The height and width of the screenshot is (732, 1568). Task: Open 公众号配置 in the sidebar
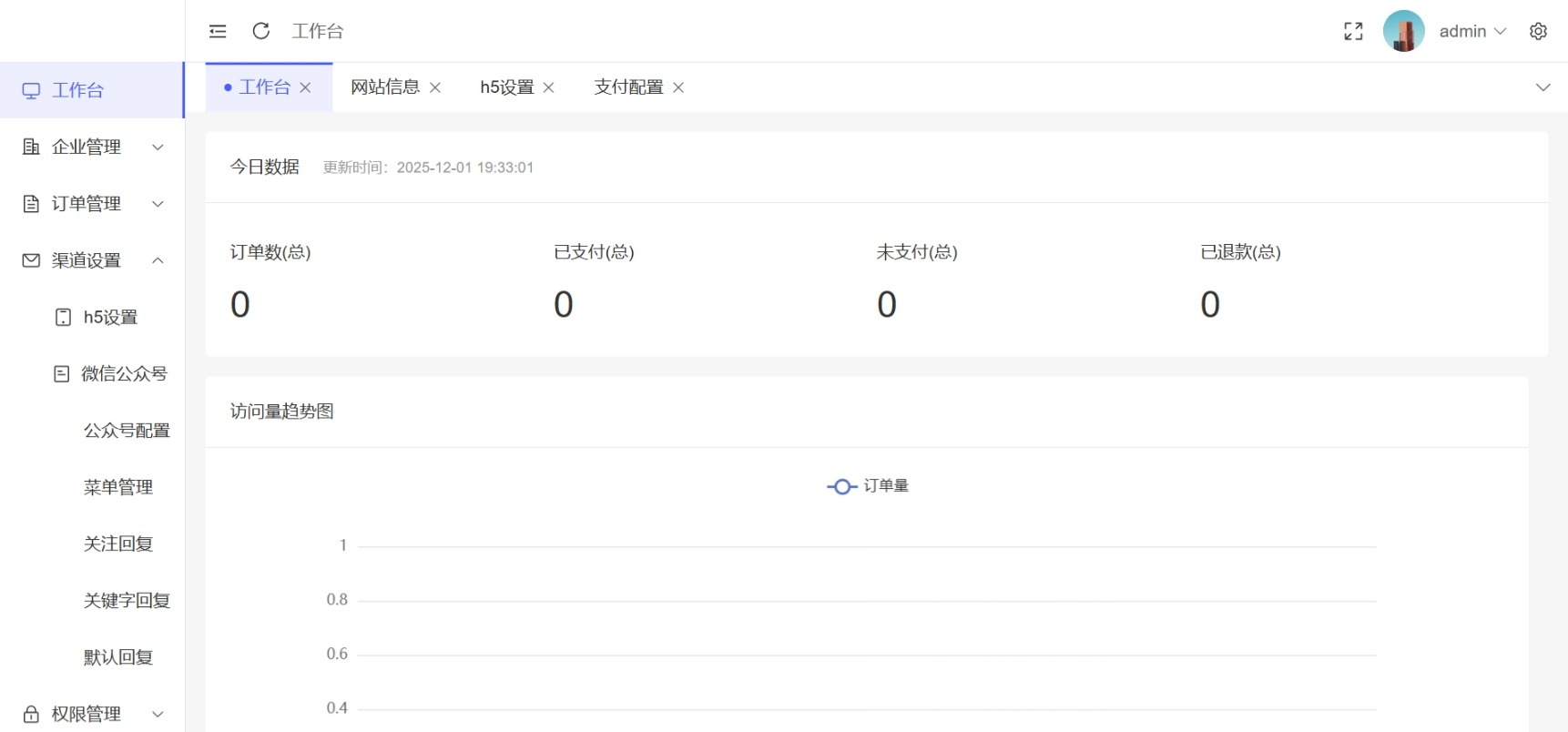[127, 431]
